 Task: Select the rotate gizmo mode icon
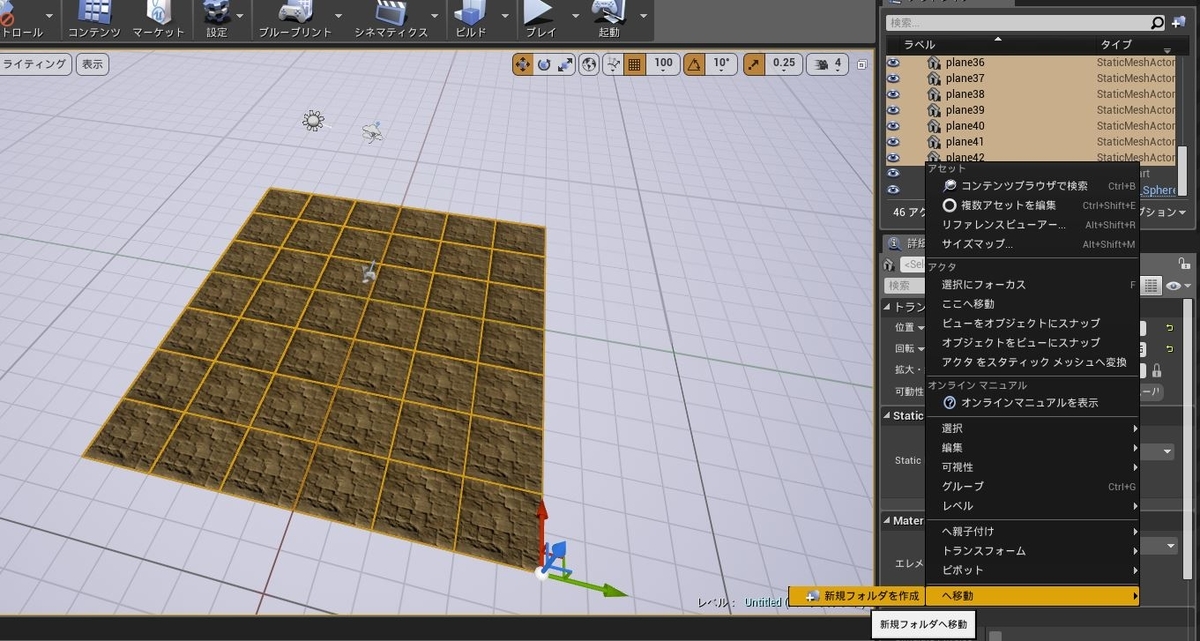tap(544, 64)
